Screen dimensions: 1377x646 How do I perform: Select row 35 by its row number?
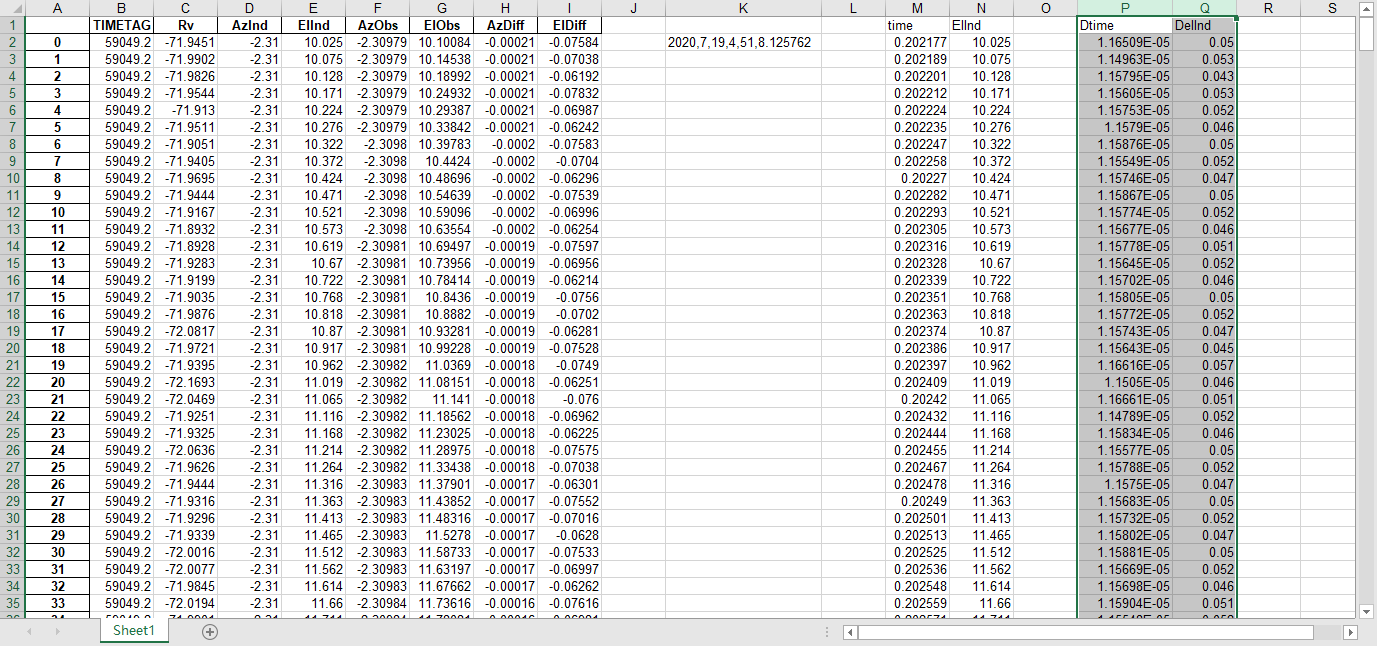(30, 603)
